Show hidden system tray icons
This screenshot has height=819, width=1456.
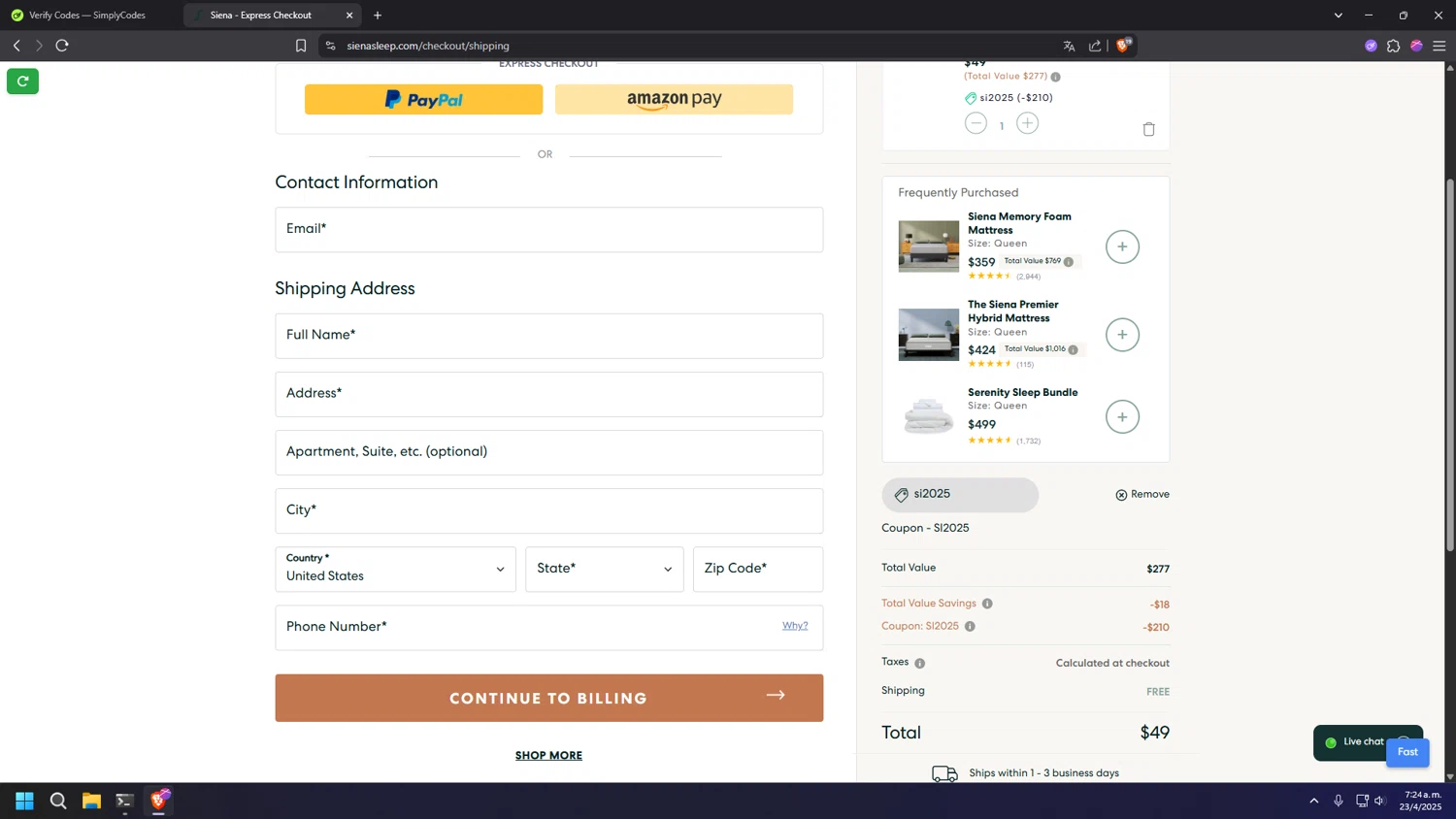pos(1314,801)
